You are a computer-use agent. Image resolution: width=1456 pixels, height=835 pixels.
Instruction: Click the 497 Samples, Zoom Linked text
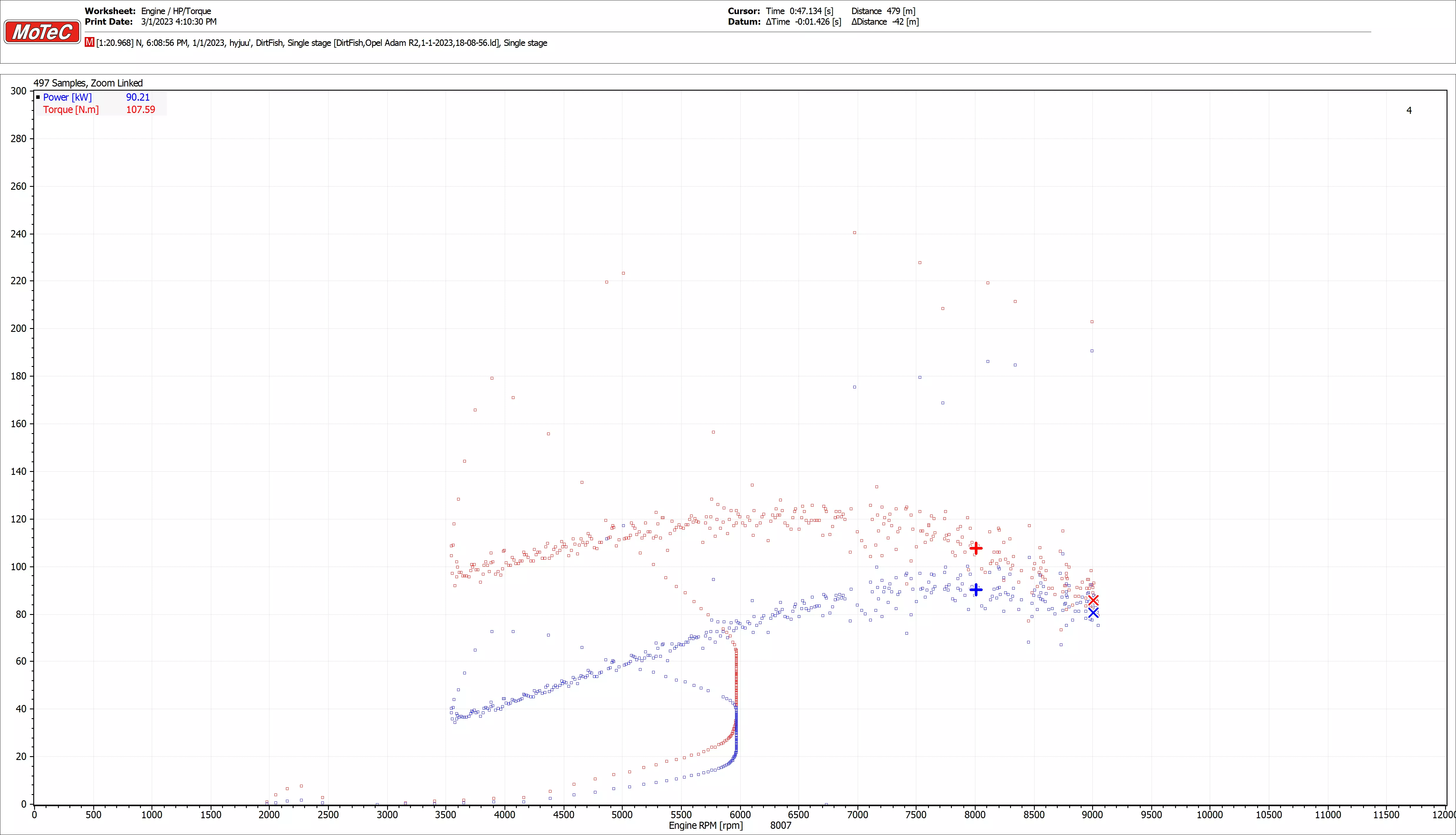click(x=88, y=83)
